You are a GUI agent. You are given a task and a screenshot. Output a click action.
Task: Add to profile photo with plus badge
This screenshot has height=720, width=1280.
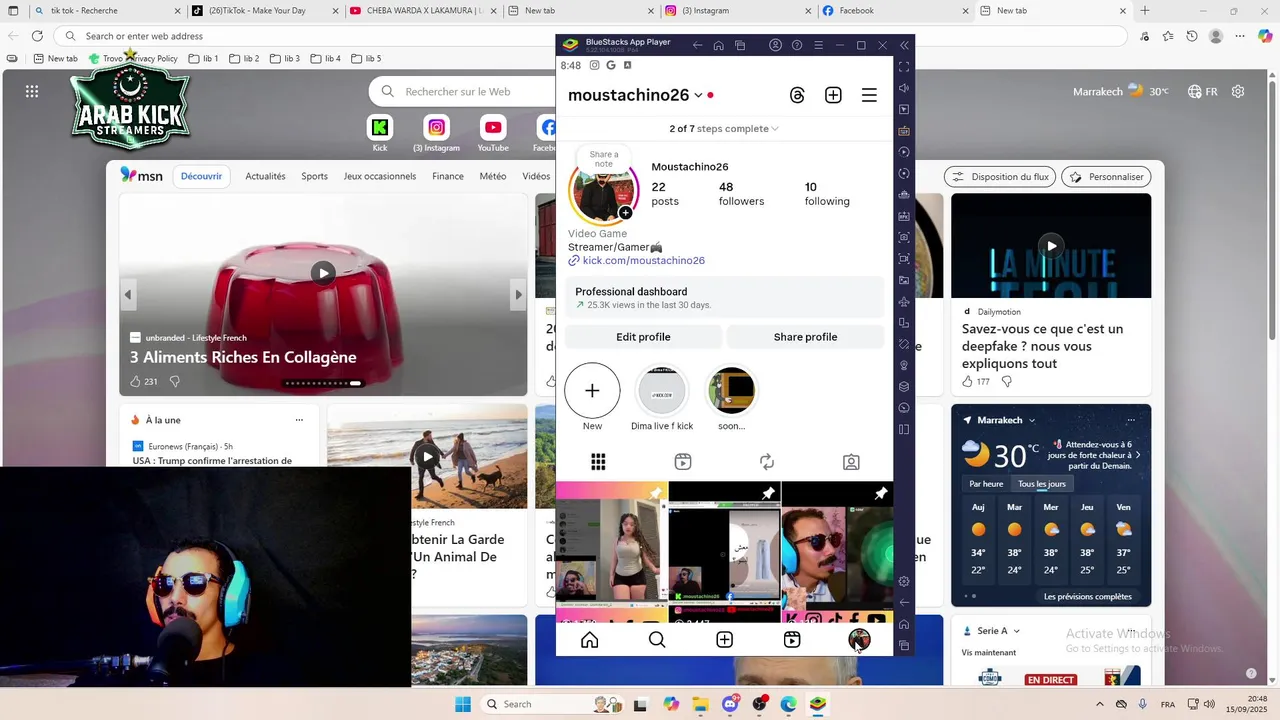pyautogui.click(x=625, y=213)
